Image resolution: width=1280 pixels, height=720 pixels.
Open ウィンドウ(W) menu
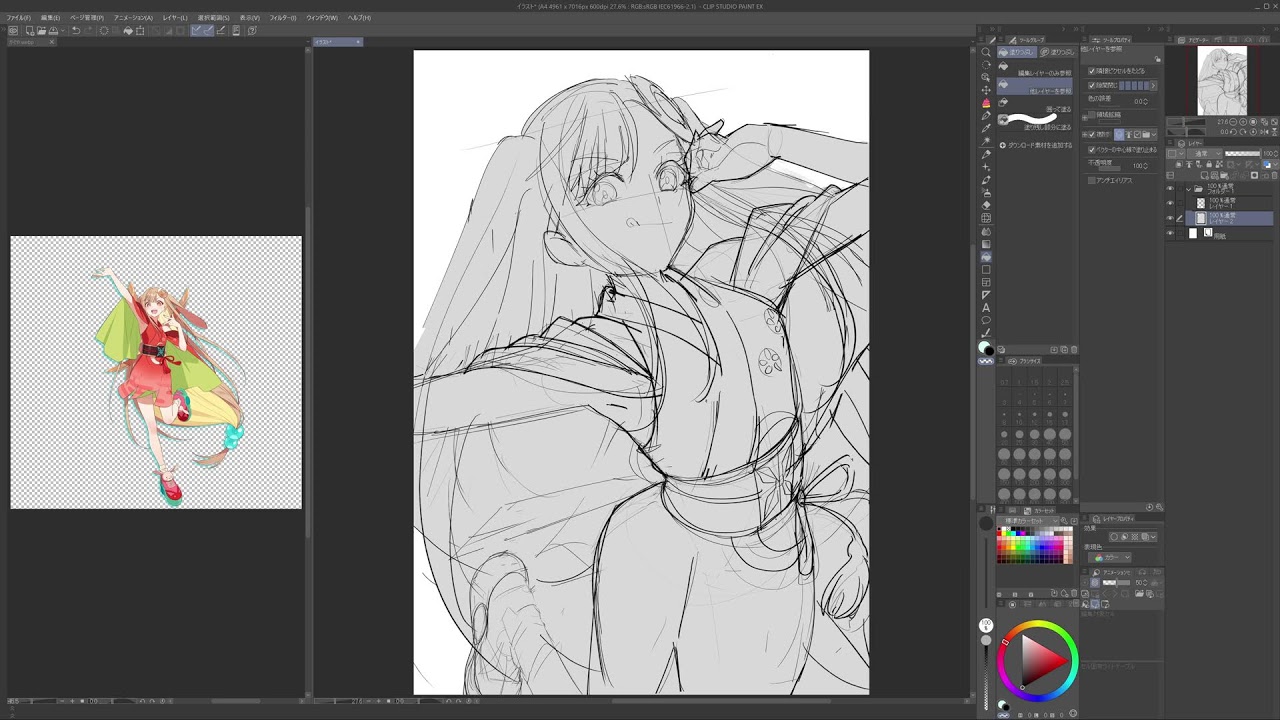[x=322, y=17]
